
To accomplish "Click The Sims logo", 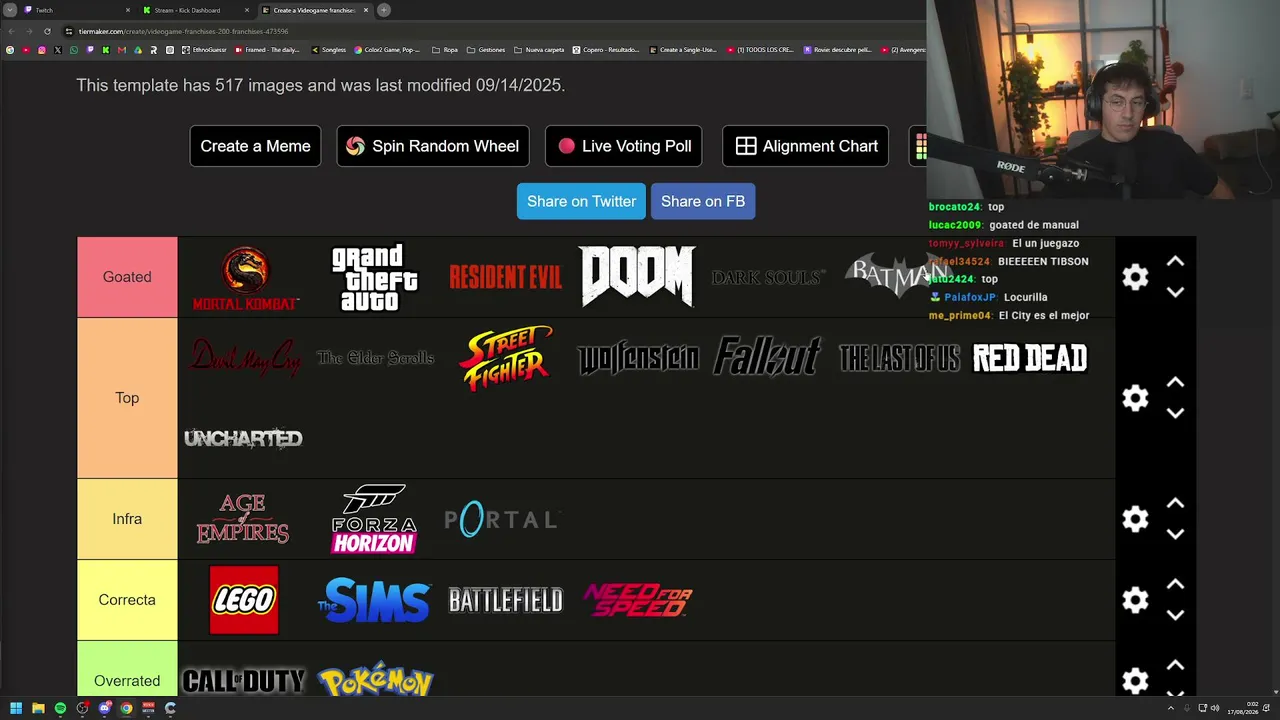I will pos(374,600).
